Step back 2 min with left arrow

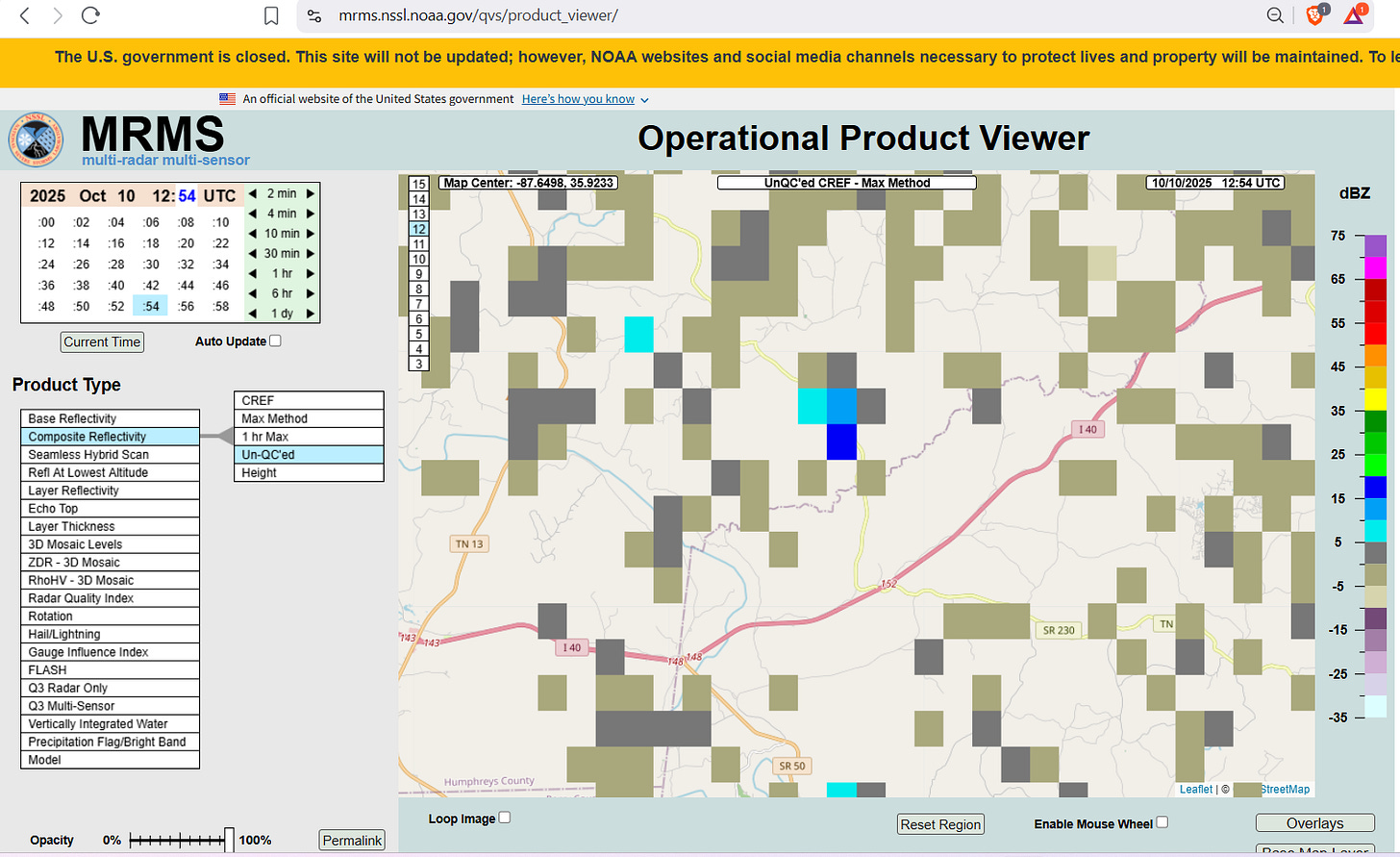pos(253,193)
